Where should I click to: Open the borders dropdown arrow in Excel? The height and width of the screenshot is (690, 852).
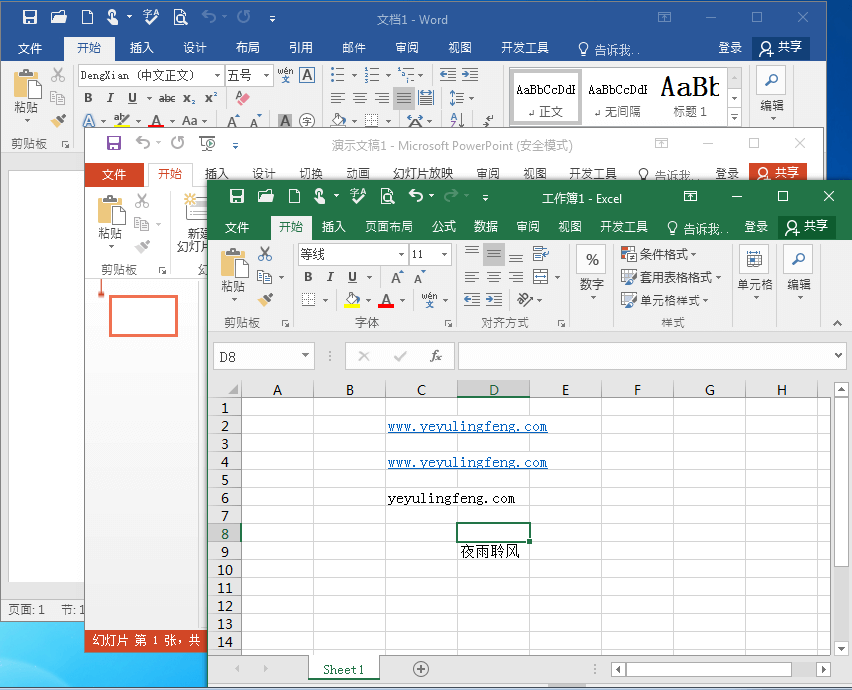pyautogui.click(x=325, y=300)
